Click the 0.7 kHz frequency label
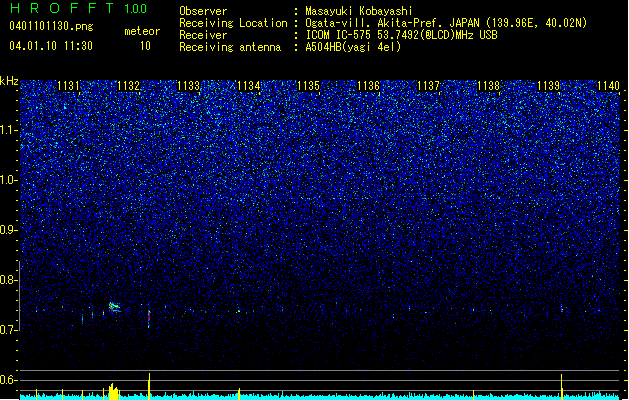The width and height of the screenshot is (629, 400). [8, 330]
